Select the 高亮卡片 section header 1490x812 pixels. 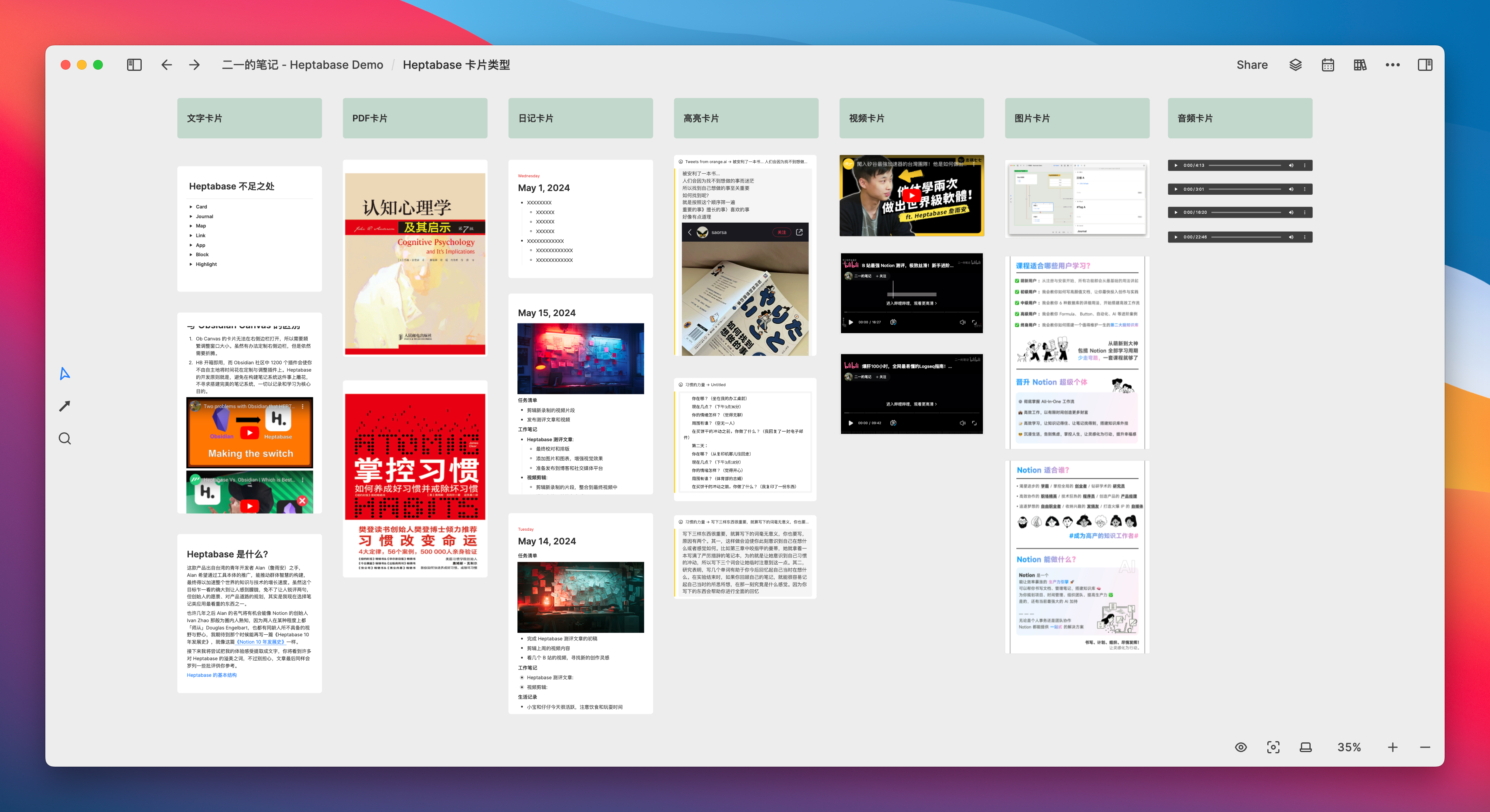746,118
